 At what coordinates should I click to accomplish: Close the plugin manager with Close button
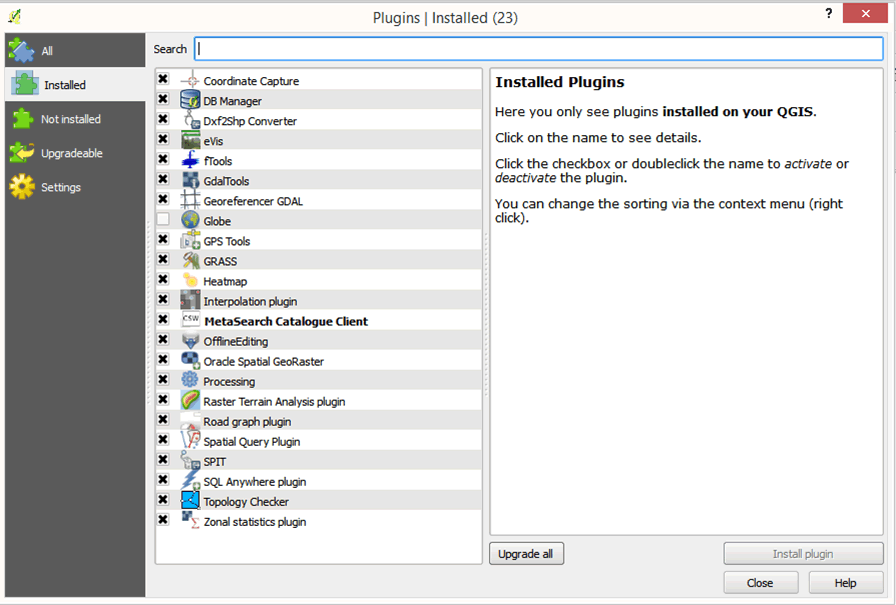pyautogui.click(x=761, y=583)
